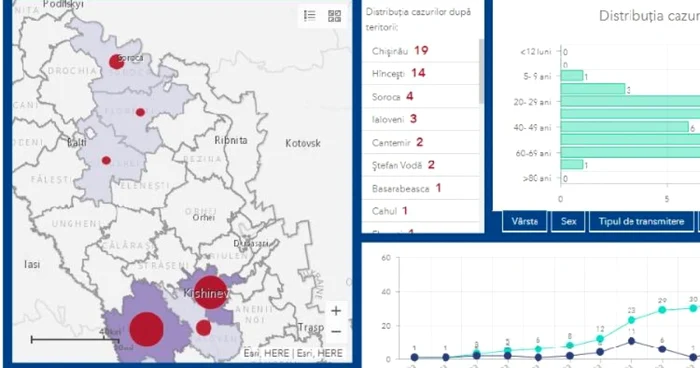Open the map legend list icon
The image size is (700, 368).
coord(310,16)
